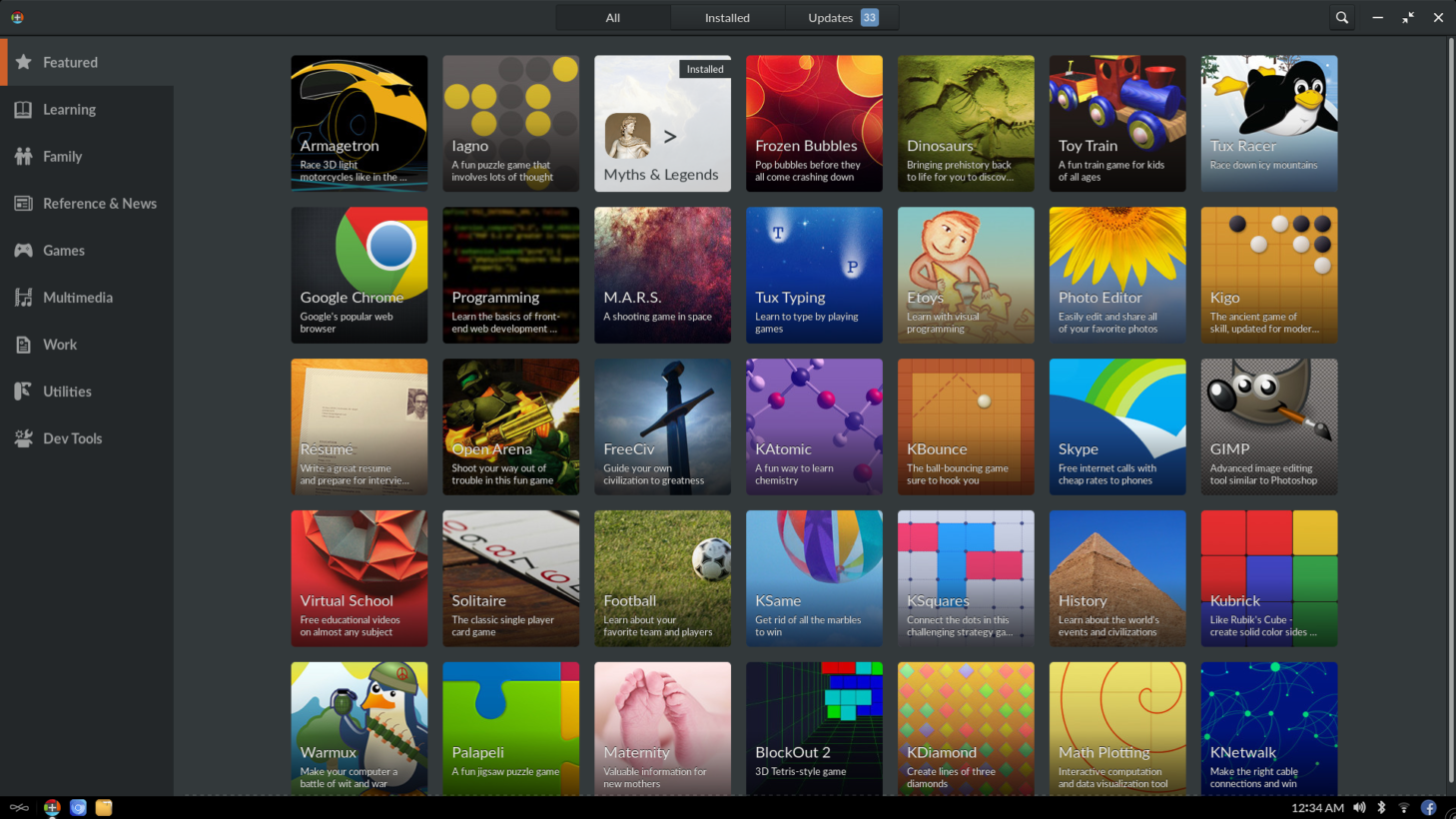Open the KSame marbles tile
The width and height of the screenshot is (1456, 819).
pos(815,579)
